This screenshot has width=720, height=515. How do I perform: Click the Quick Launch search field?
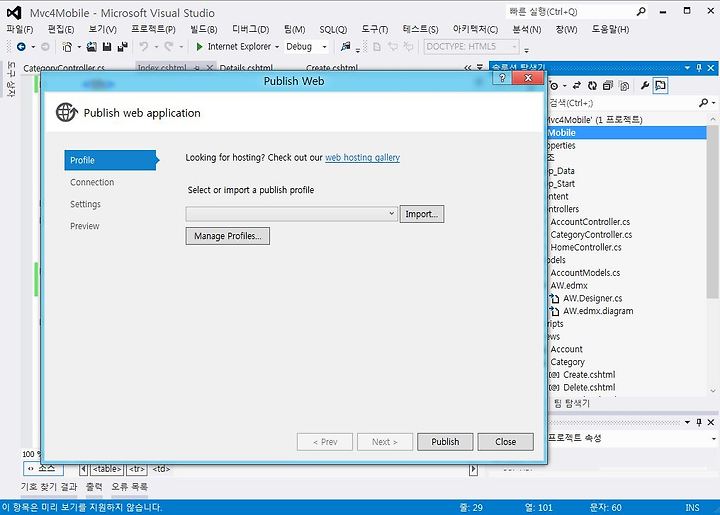coord(571,11)
